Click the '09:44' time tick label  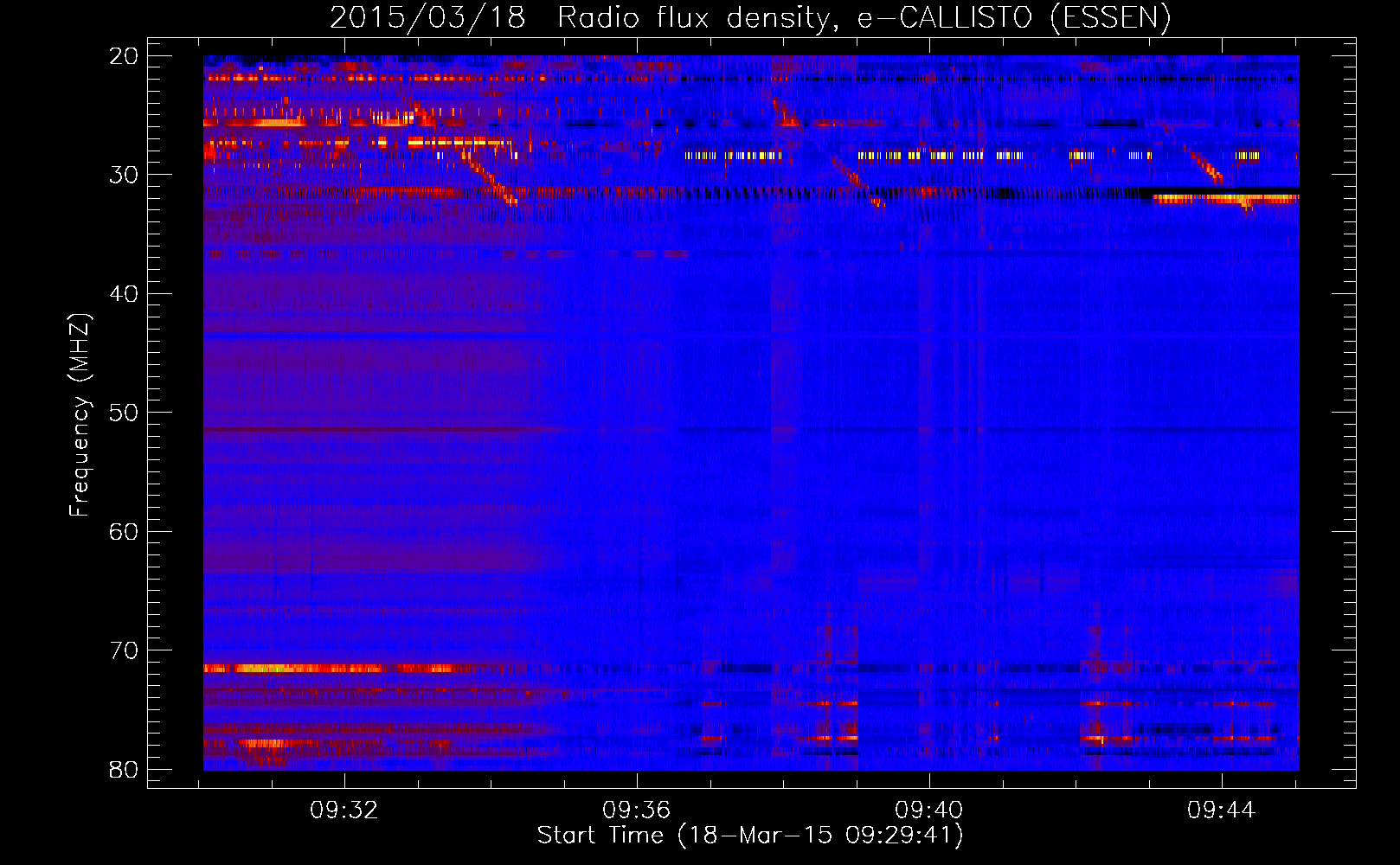[1222, 811]
